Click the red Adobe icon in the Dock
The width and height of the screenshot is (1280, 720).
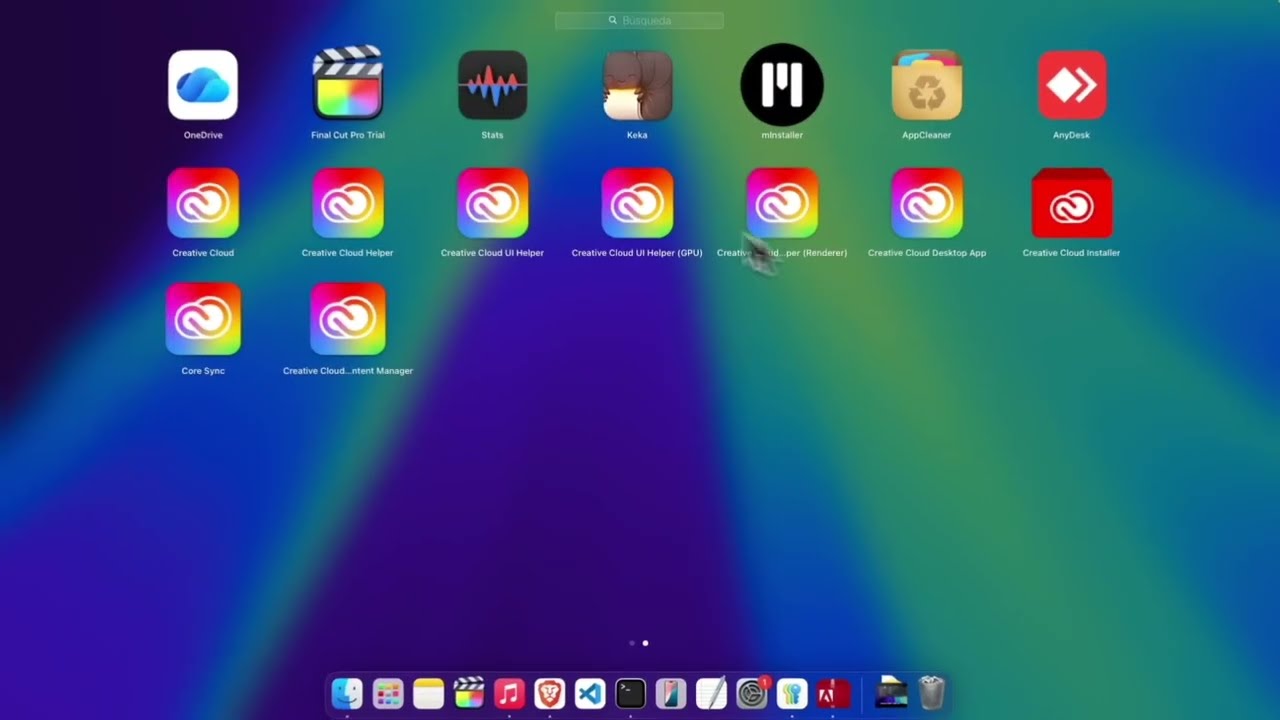click(x=833, y=693)
